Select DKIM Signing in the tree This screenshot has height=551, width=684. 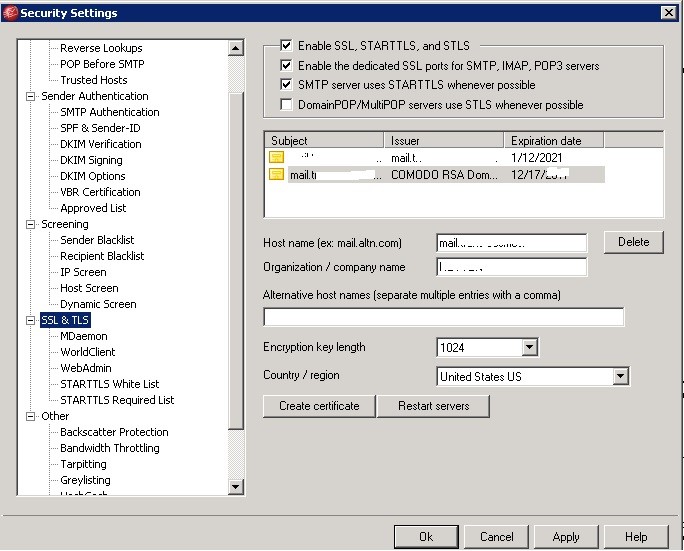point(91,160)
